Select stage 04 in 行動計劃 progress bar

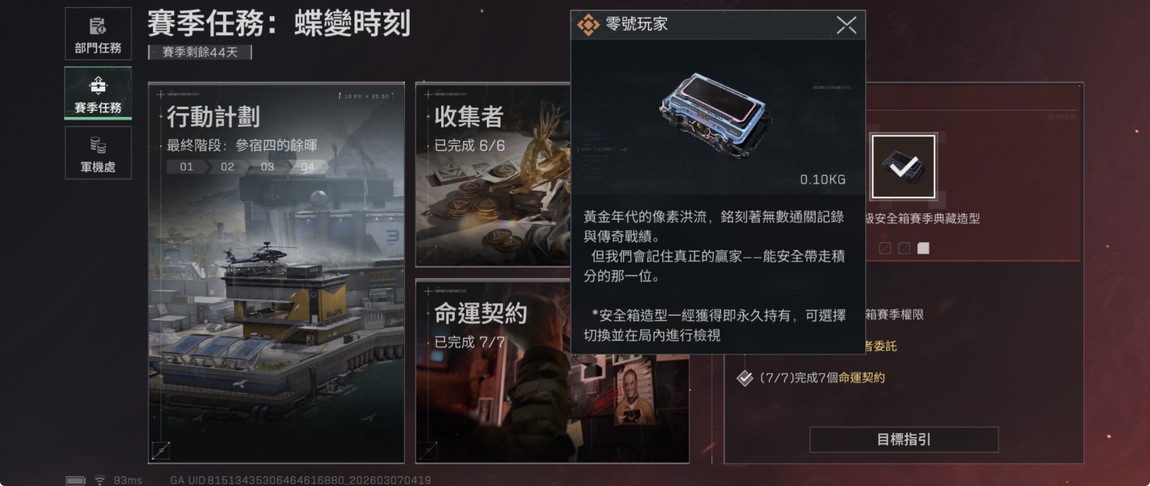(x=307, y=167)
